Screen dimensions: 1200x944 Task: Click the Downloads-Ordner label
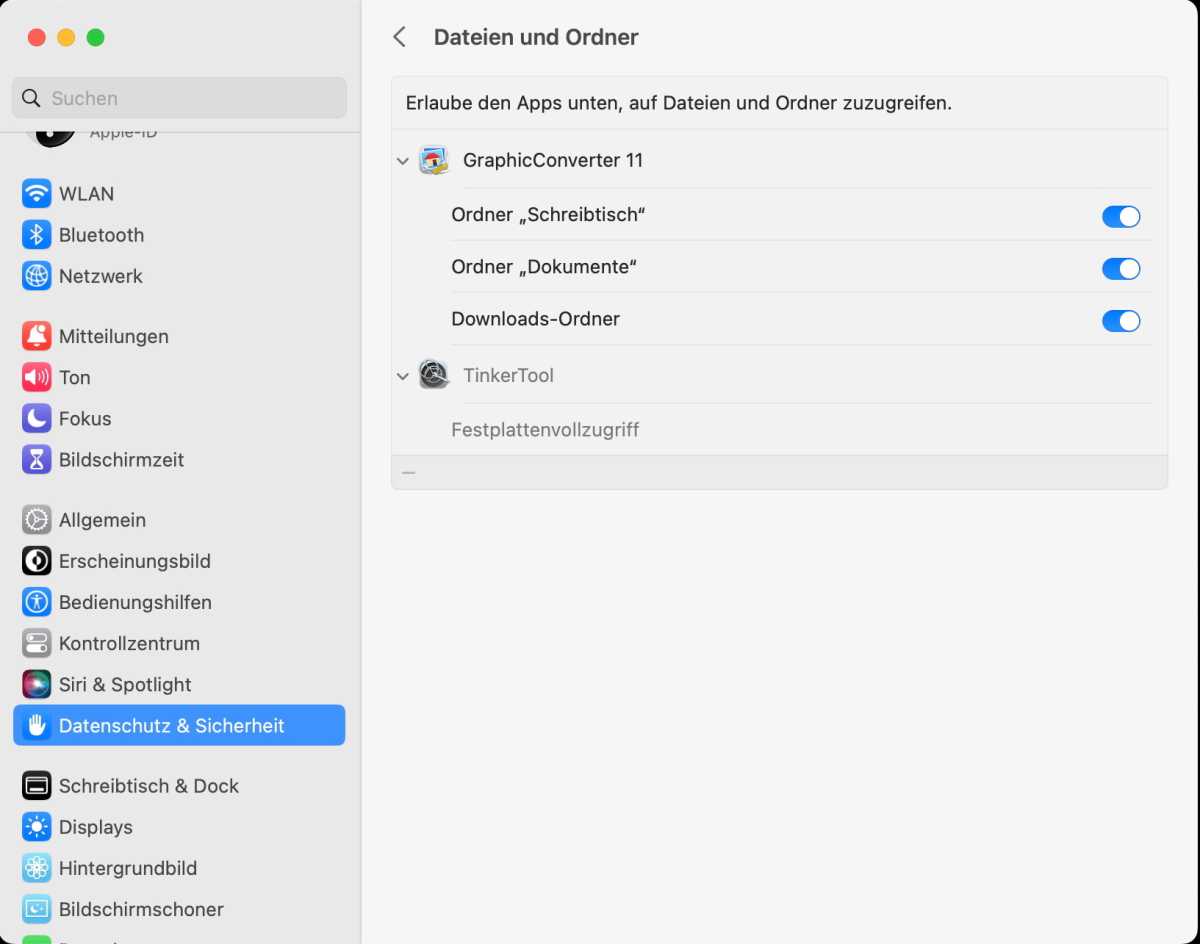click(535, 319)
